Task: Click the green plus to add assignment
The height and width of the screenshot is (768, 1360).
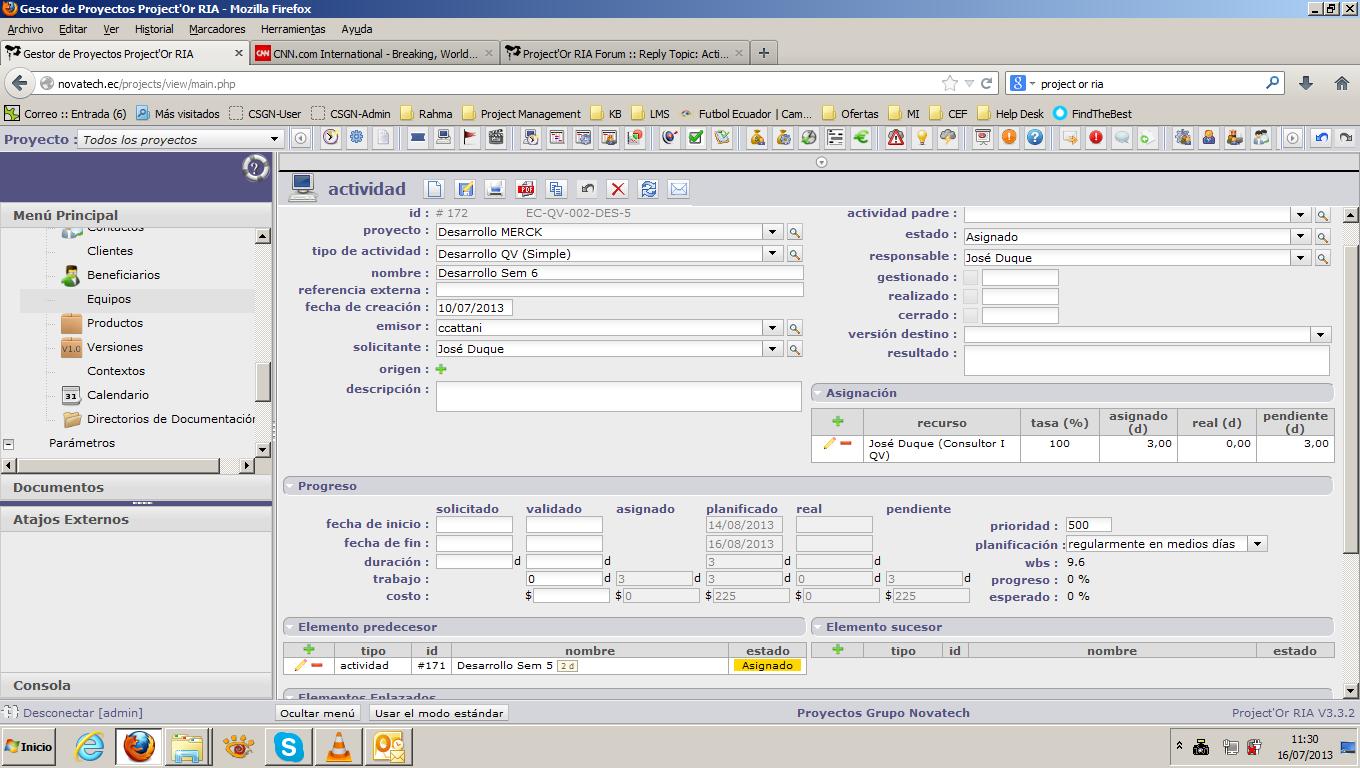Action: point(837,421)
